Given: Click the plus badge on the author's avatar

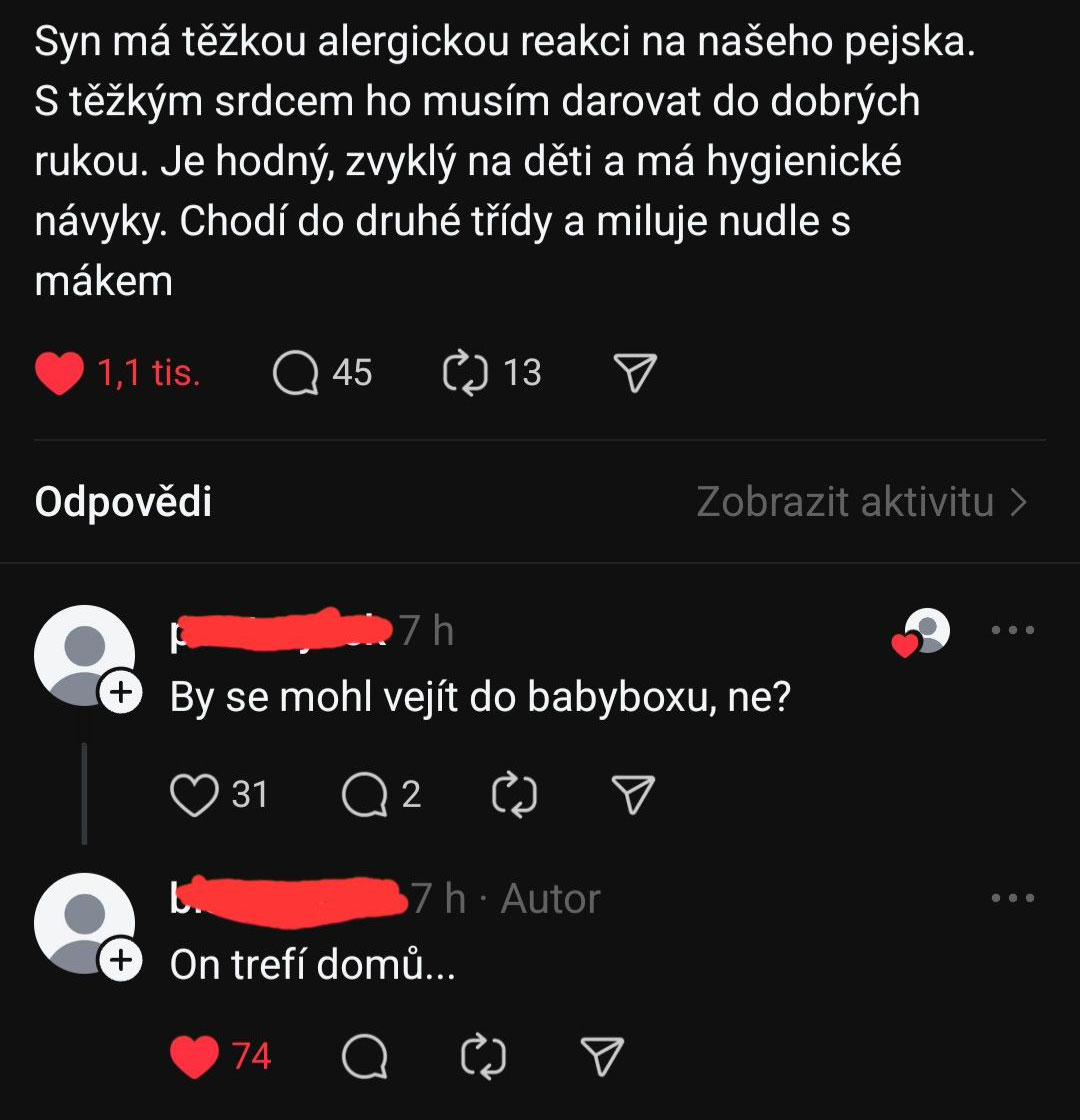Looking at the screenshot, I should click(x=120, y=961).
